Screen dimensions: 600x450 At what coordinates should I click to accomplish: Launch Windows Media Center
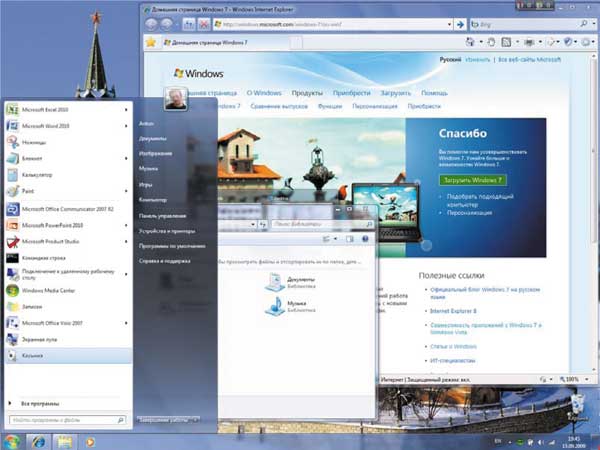(67, 290)
